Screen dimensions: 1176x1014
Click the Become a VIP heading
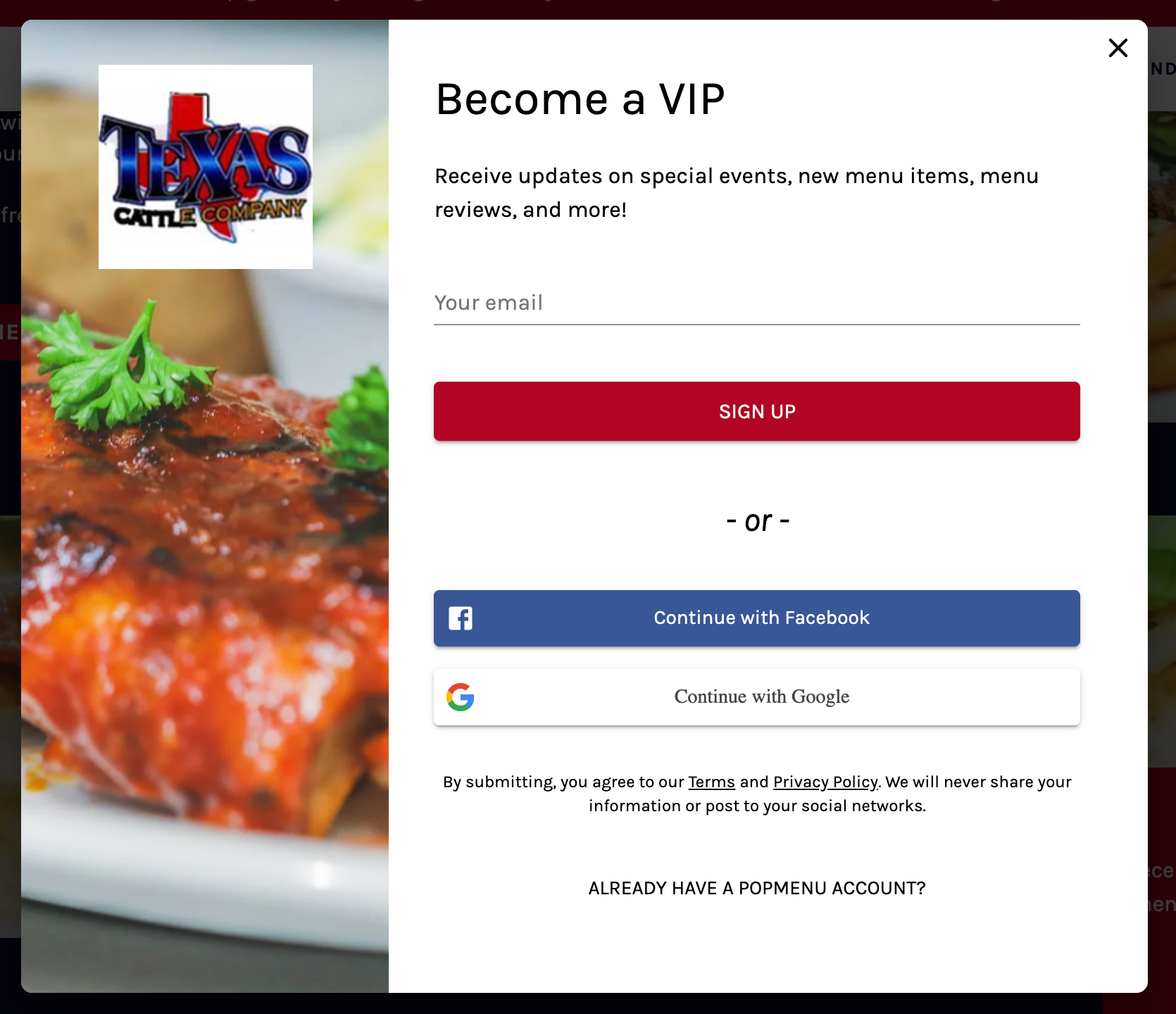580,99
